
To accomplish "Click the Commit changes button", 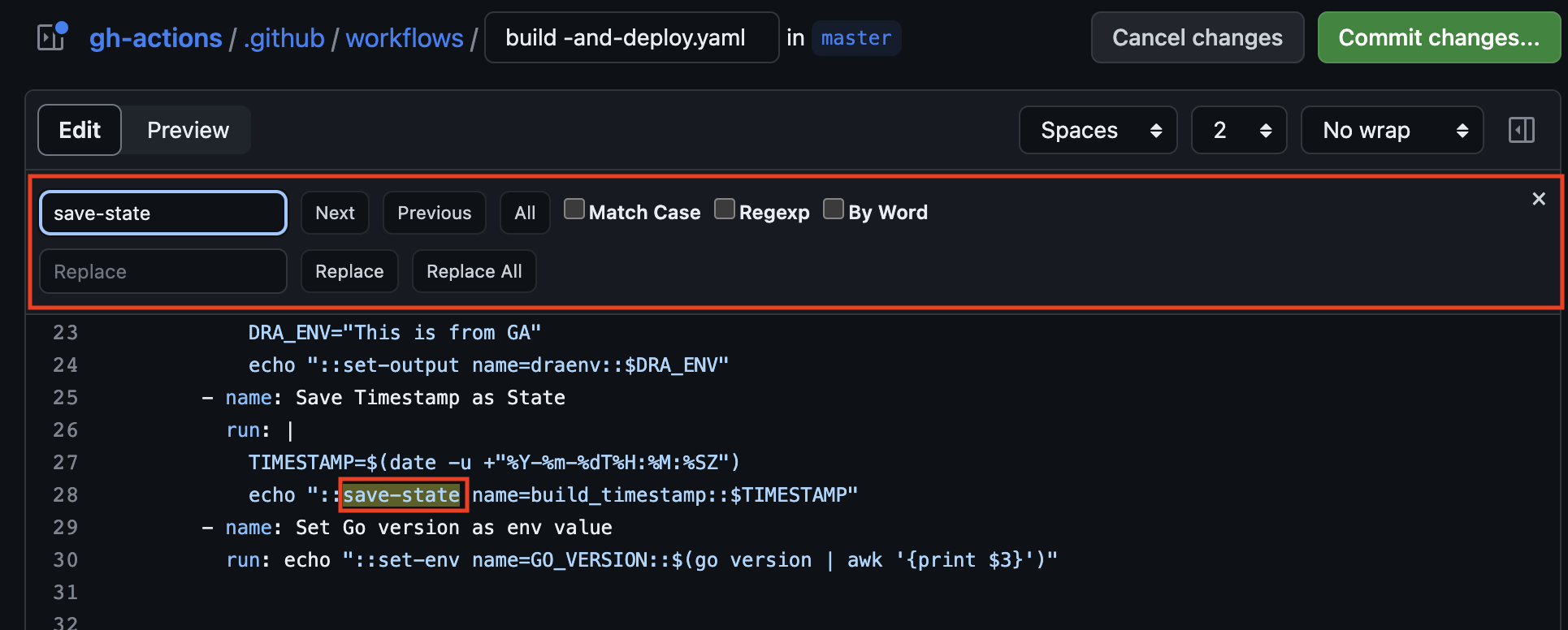I will (x=1438, y=37).
